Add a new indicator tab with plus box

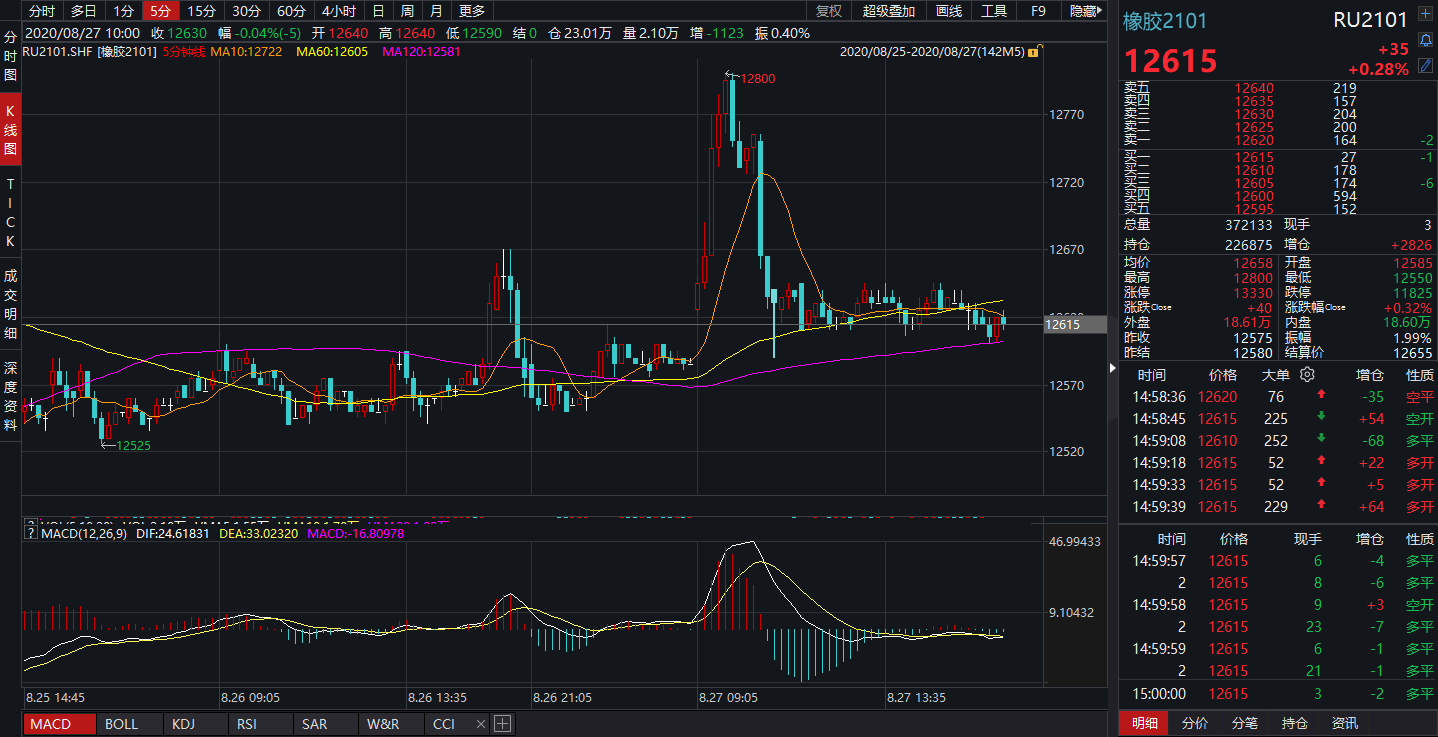tap(502, 724)
